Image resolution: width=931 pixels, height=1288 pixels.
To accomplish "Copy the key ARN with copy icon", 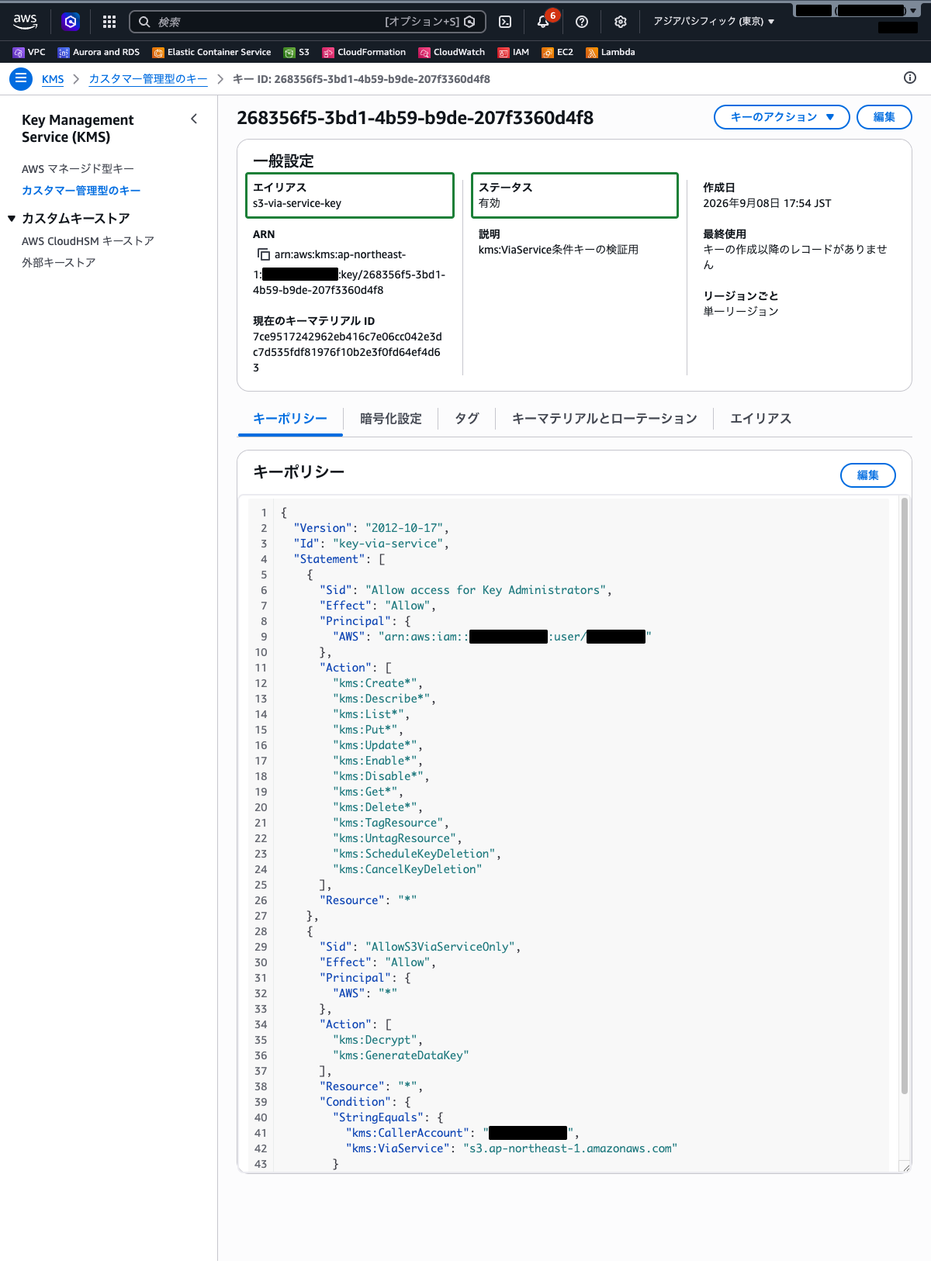I will click(264, 254).
